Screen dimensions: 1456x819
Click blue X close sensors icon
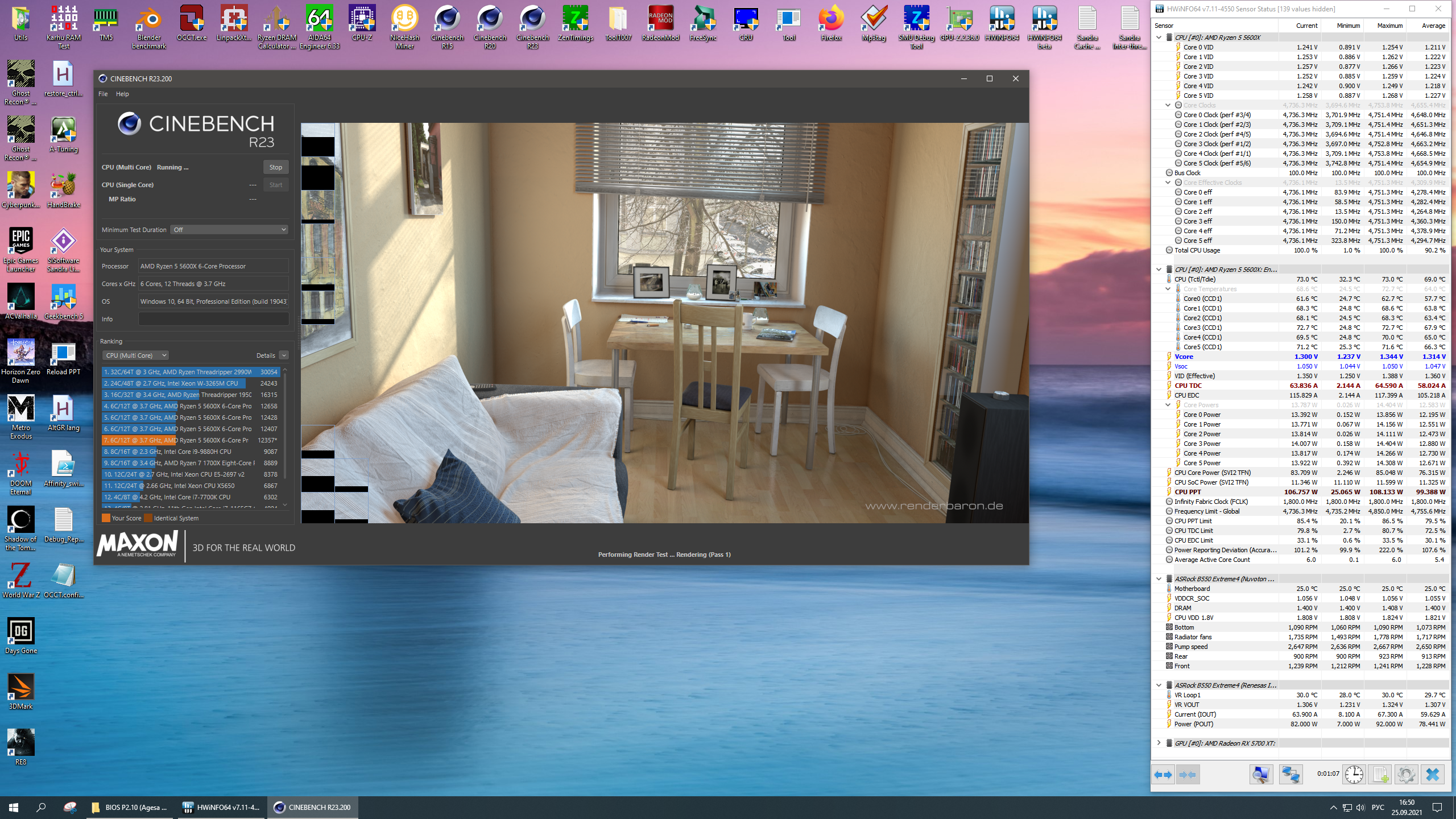1432,775
